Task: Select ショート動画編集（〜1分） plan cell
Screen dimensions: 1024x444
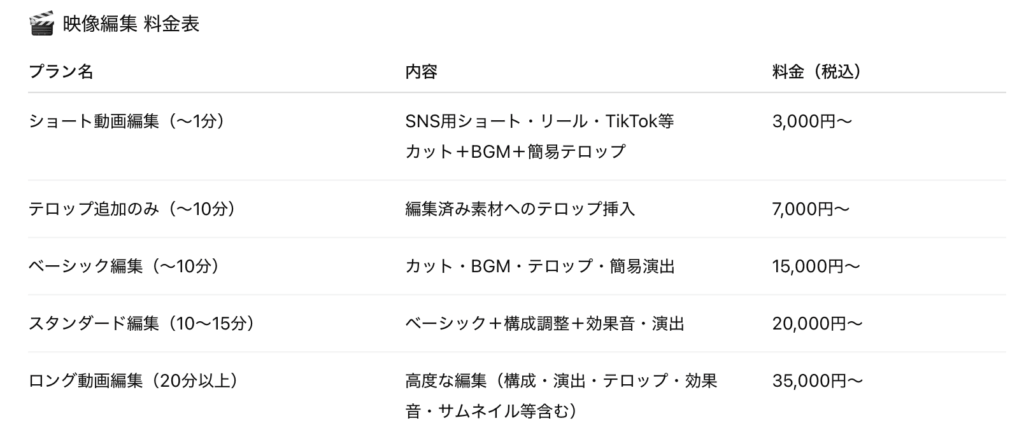Action: (x=127, y=121)
